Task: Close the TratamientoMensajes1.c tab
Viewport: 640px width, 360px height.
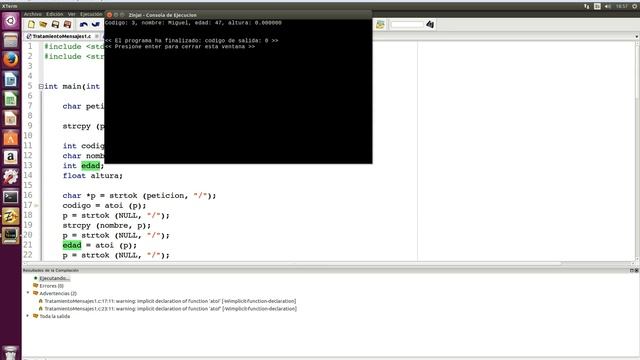Action: [x=97, y=36]
